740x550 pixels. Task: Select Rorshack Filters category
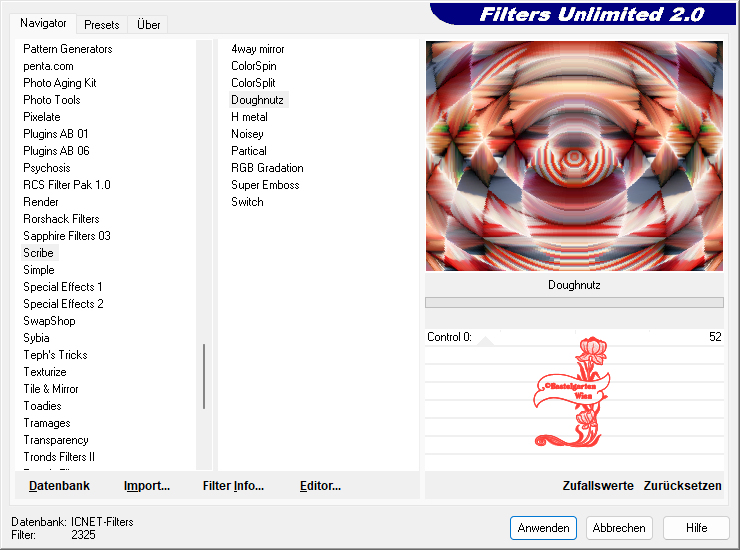coord(61,219)
